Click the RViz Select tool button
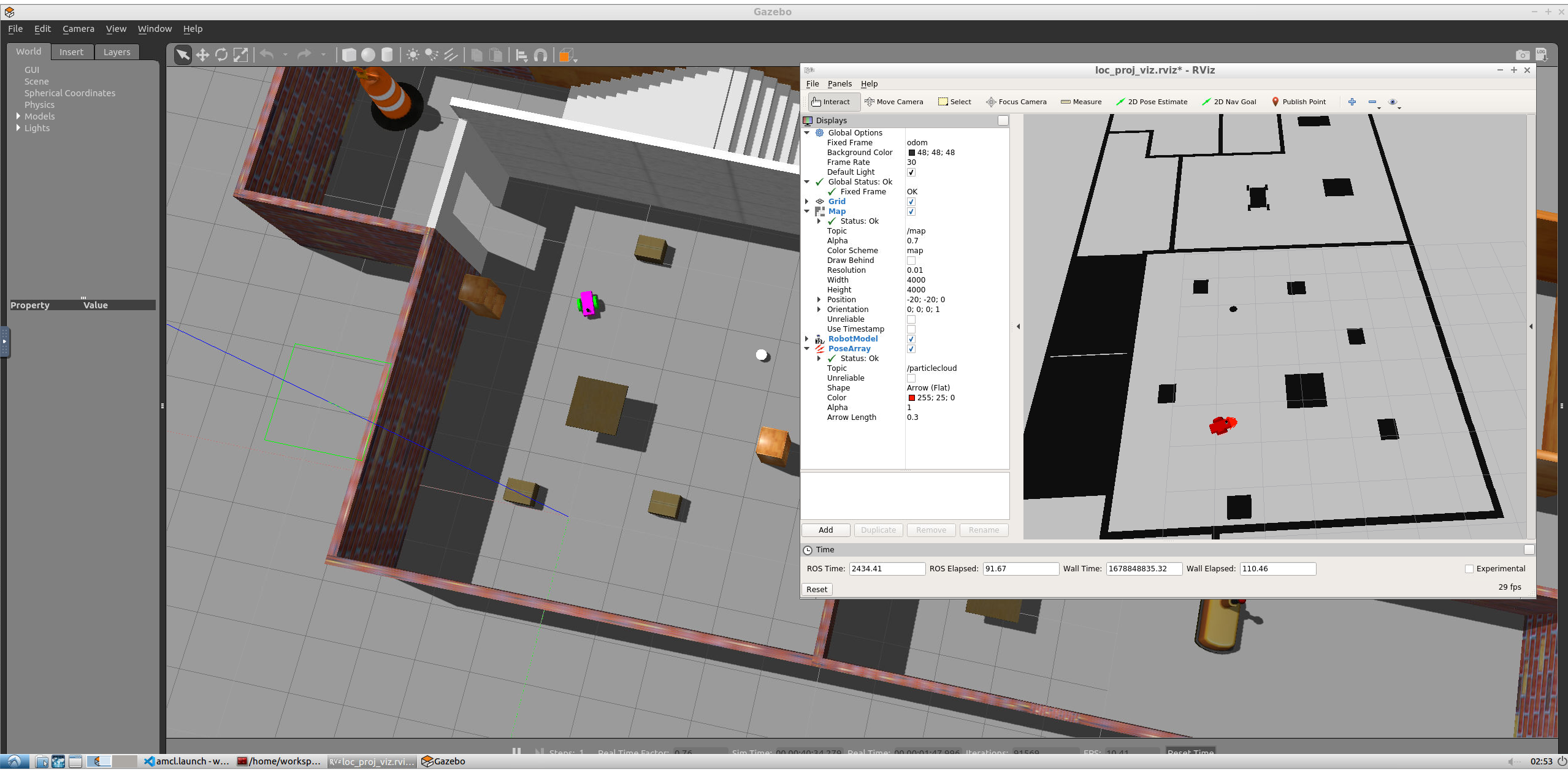This screenshot has width=1568, height=773. pyautogui.click(x=954, y=102)
